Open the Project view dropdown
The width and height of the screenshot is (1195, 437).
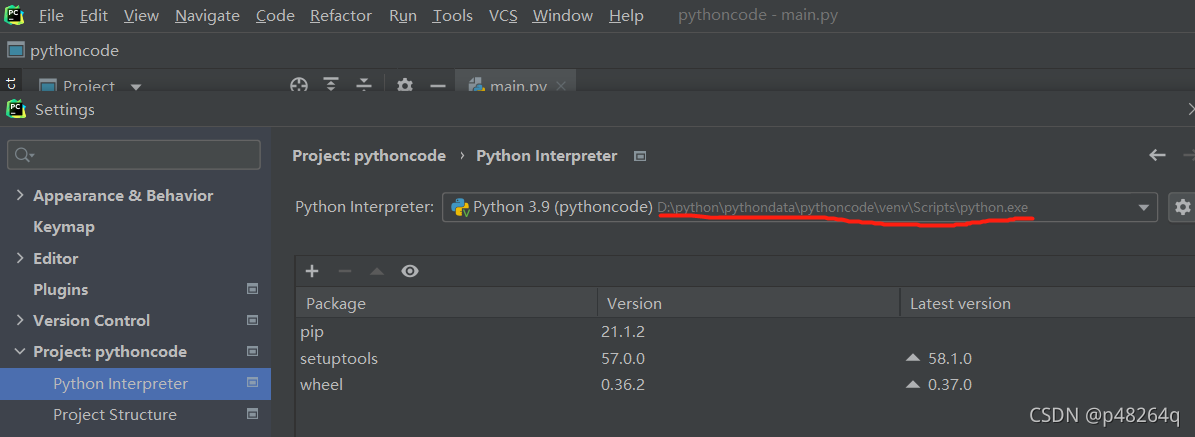point(136,86)
